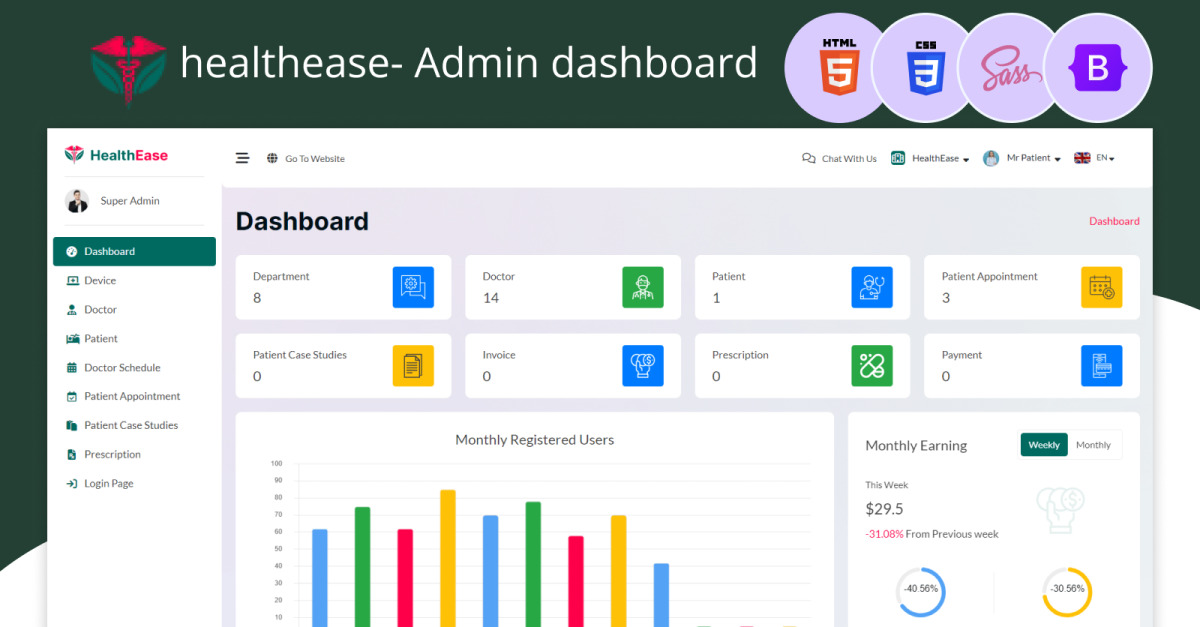Click the Patient Case Studies document icon
The width and height of the screenshot is (1200, 627).
point(413,366)
